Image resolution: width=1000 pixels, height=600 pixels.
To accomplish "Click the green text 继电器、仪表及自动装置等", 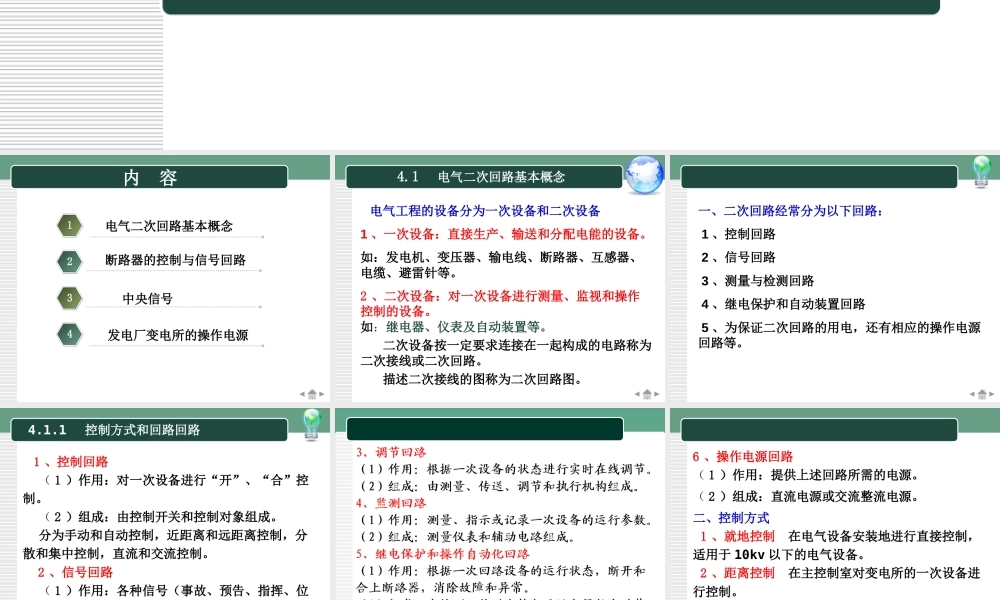I will pos(467,326).
